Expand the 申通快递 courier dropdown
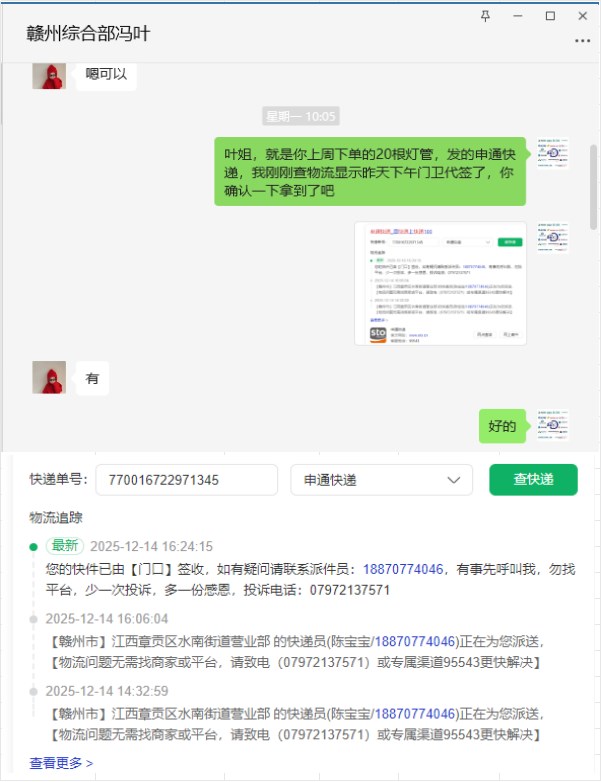The image size is (601, 782). pyautogui.click(x=382, y=480)
